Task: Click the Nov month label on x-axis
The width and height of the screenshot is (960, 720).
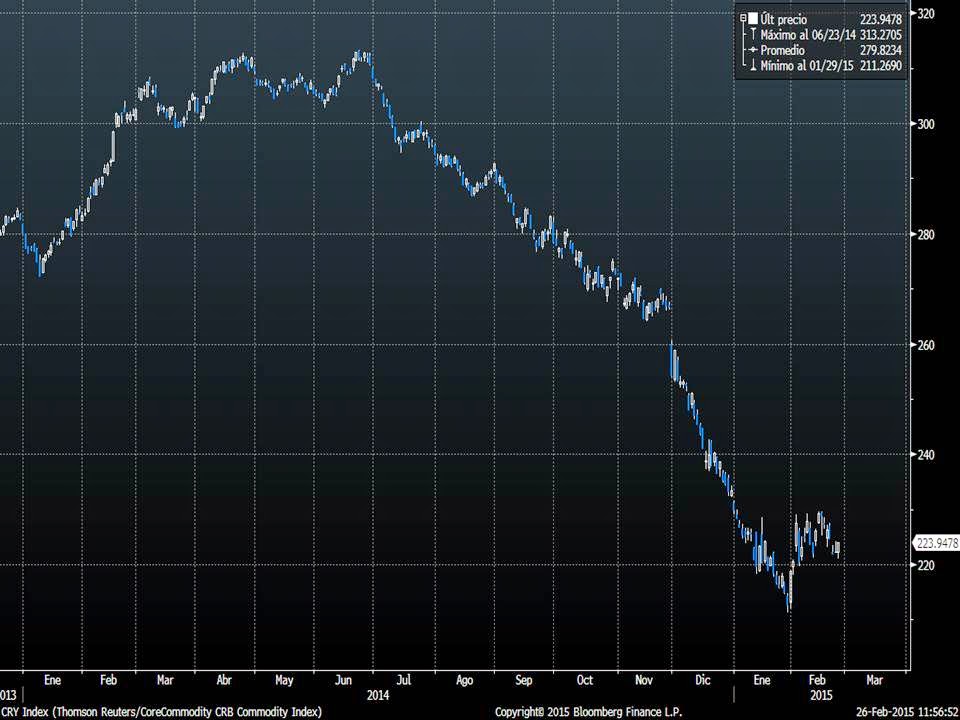Action: pos(644,680)
